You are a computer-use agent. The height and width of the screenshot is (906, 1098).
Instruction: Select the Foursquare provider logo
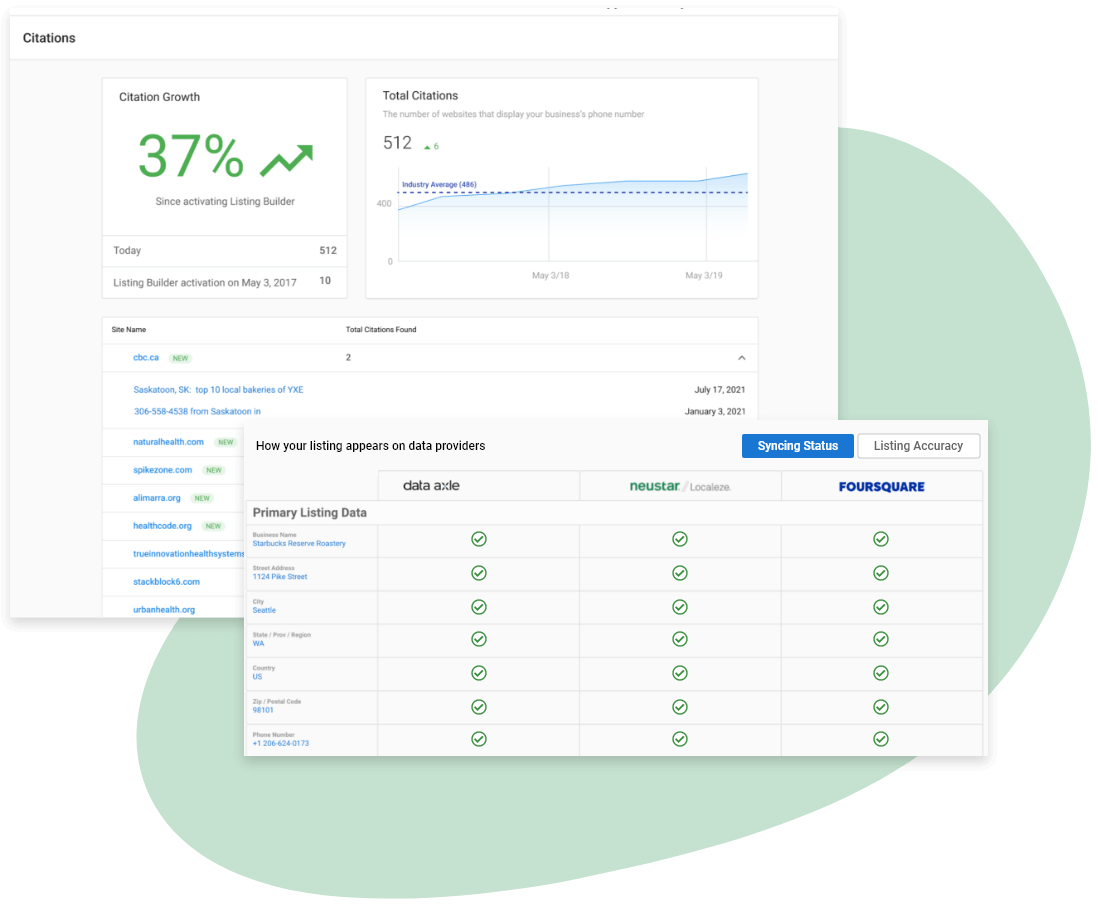pyautogui.click(x=881, y=484)
